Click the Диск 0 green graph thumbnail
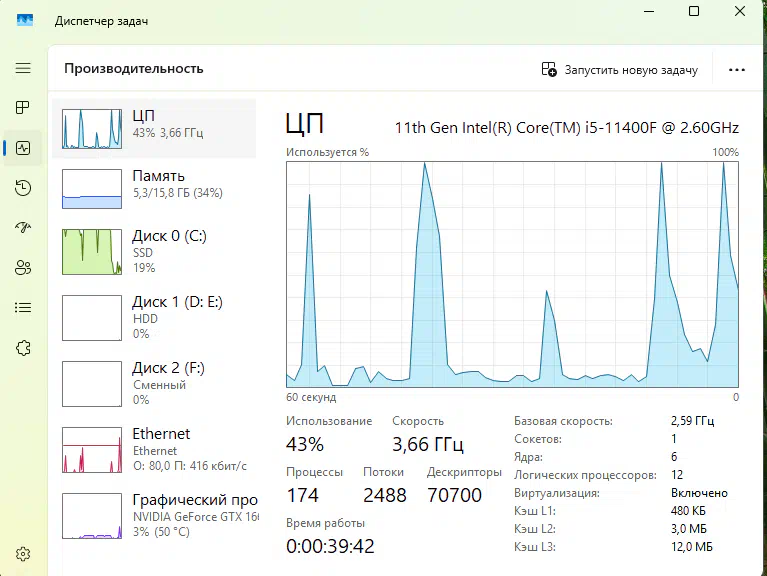Image resolution: width=767 pixels, height=576 pixels. pyautogui.click(x=92, y=252)
